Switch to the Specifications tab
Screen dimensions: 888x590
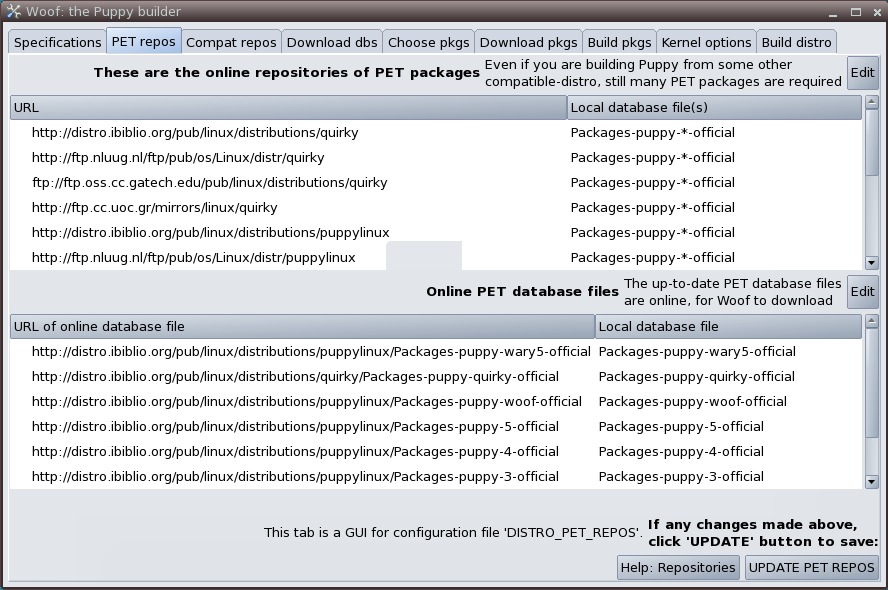57,42
